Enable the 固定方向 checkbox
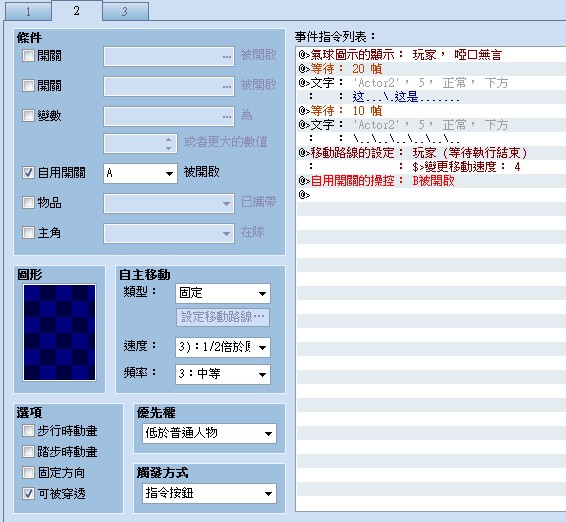 coord(28,472)
